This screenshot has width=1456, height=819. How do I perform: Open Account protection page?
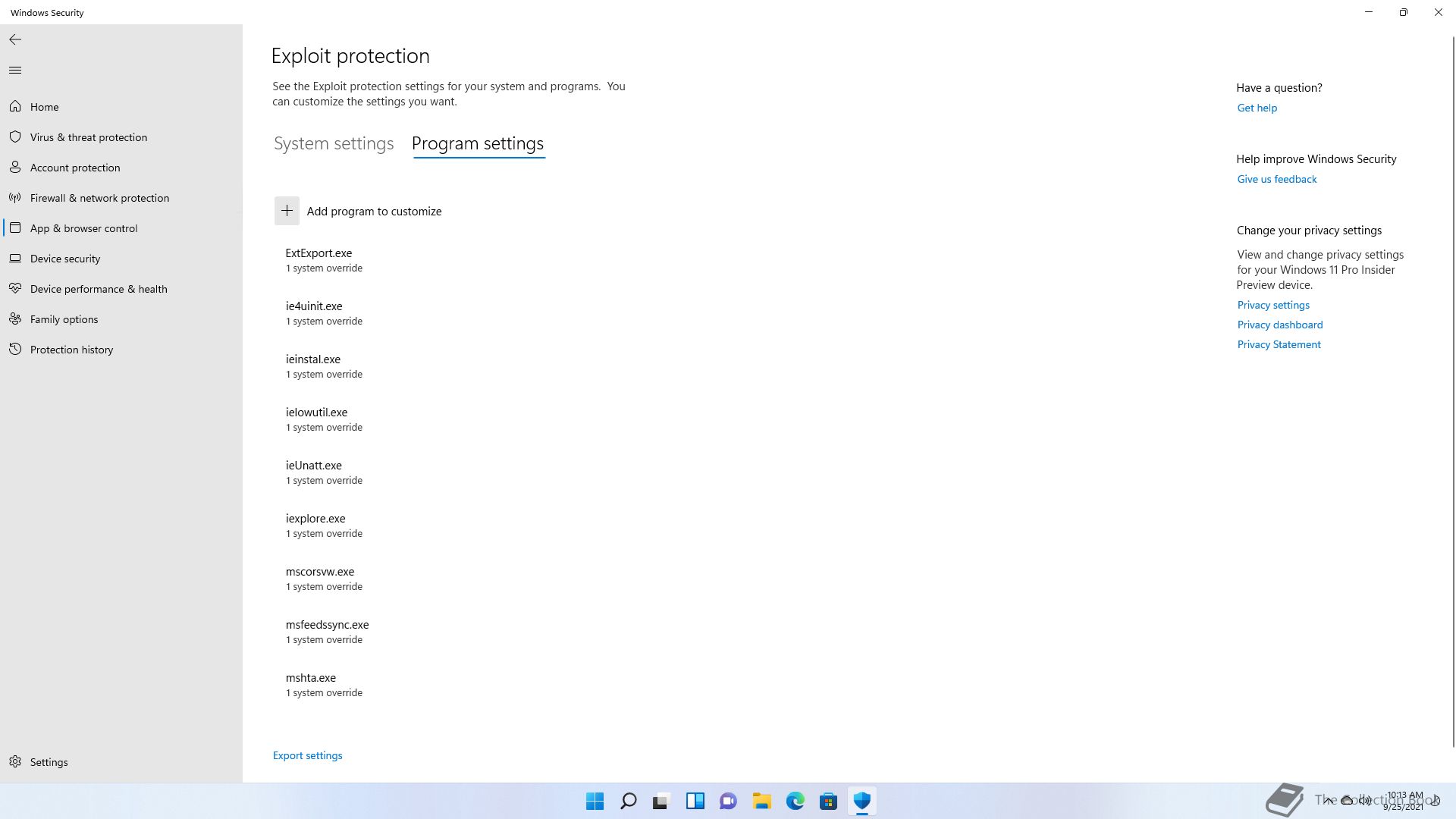(x=121, y=168)
